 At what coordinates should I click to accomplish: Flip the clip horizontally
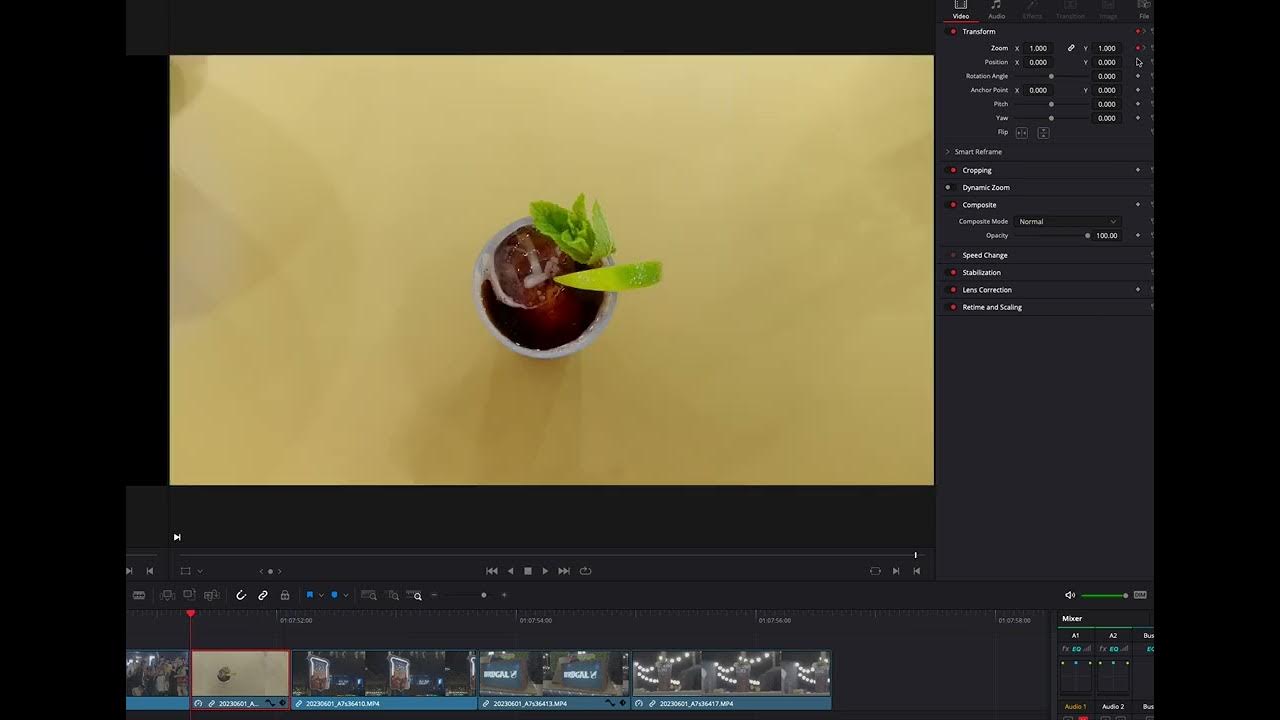1022,132
